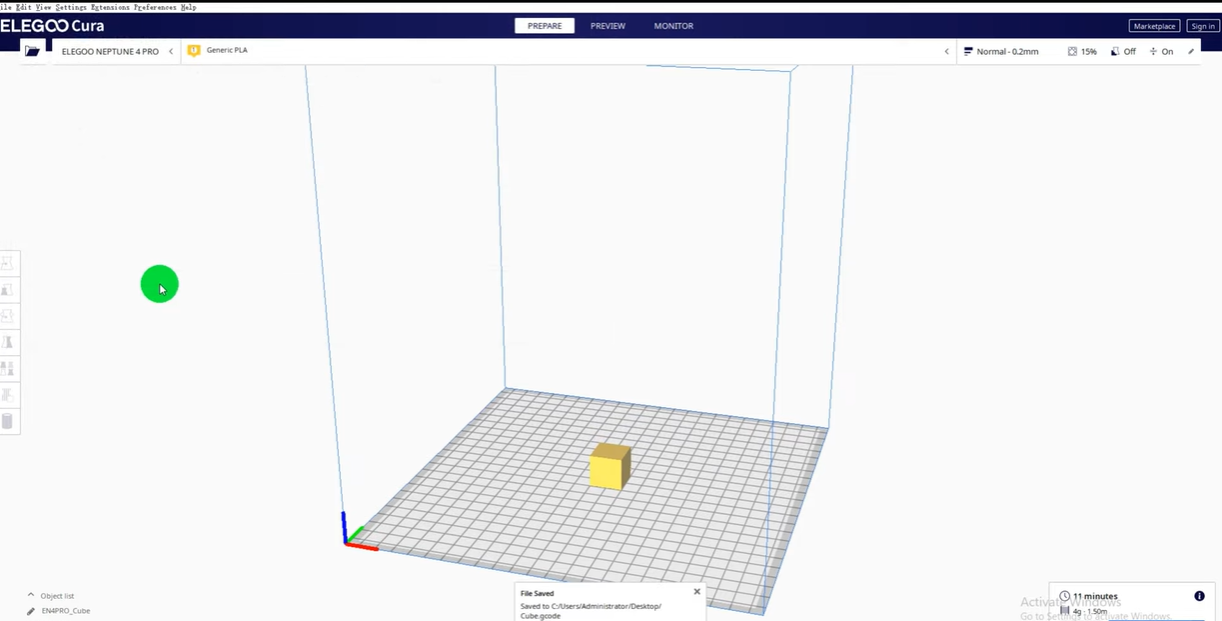Collapse the Object list panel

pyautogui.click(x=31, y=595)
